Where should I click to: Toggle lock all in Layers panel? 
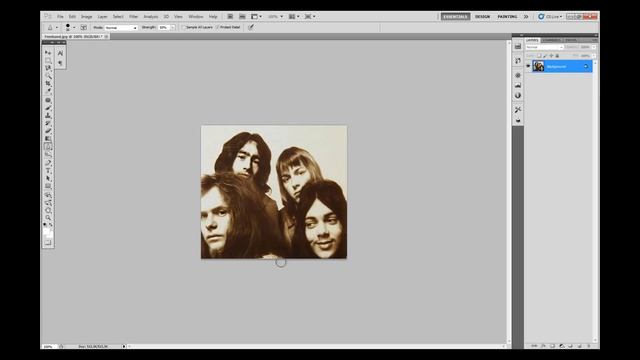(x=557, y=56)
